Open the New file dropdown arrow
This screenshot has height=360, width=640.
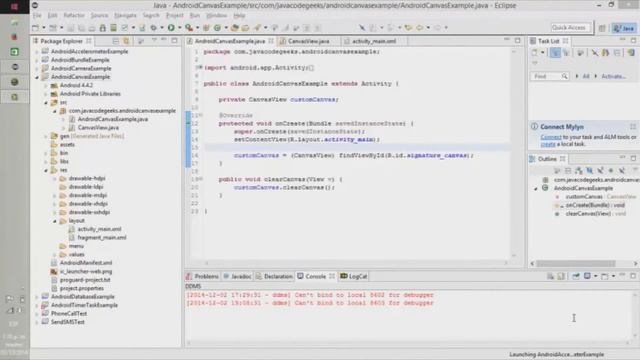pyautogui.click(x=44, y=28)
